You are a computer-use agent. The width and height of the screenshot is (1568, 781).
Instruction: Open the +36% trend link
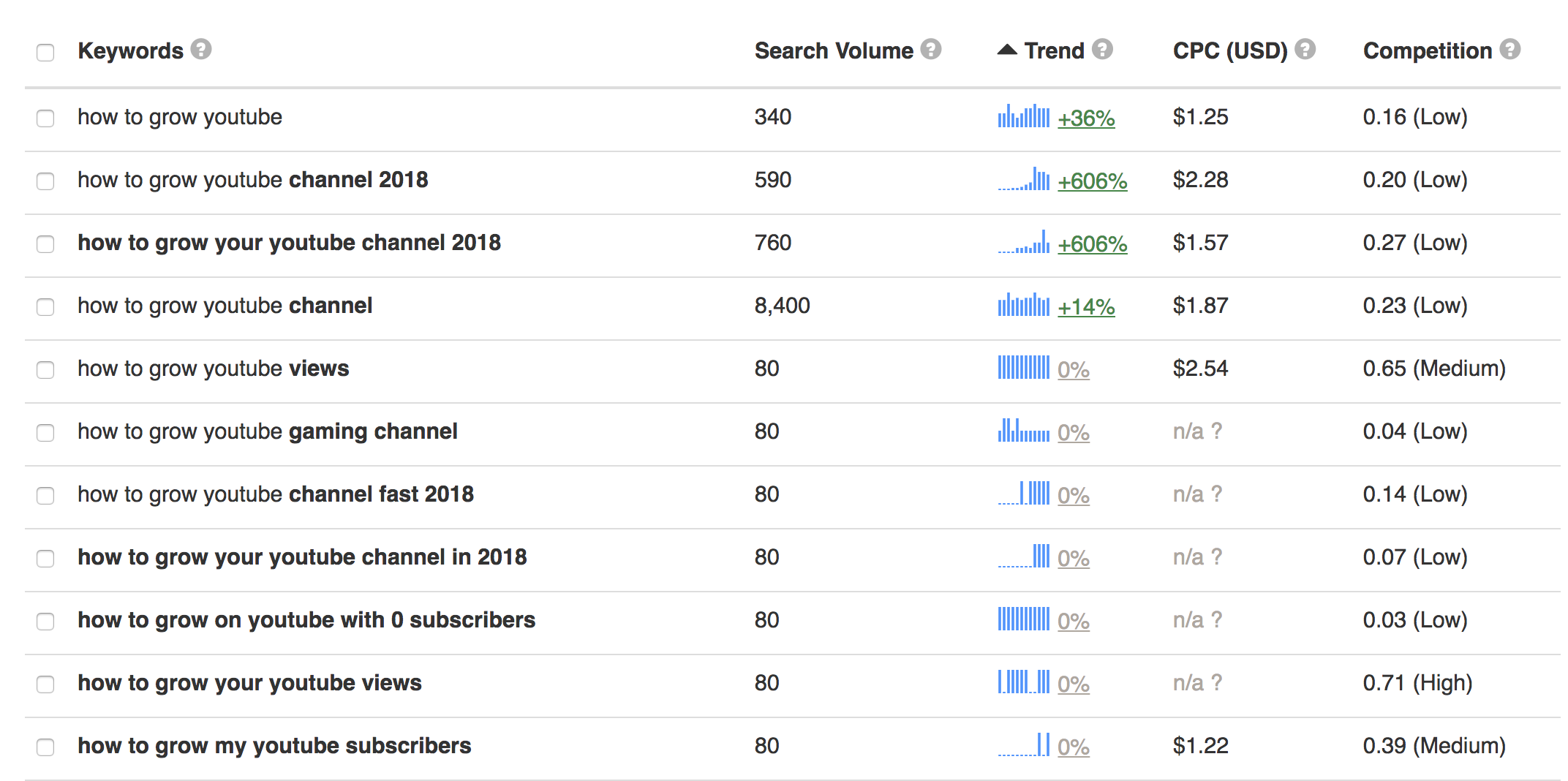point(1086,118)
